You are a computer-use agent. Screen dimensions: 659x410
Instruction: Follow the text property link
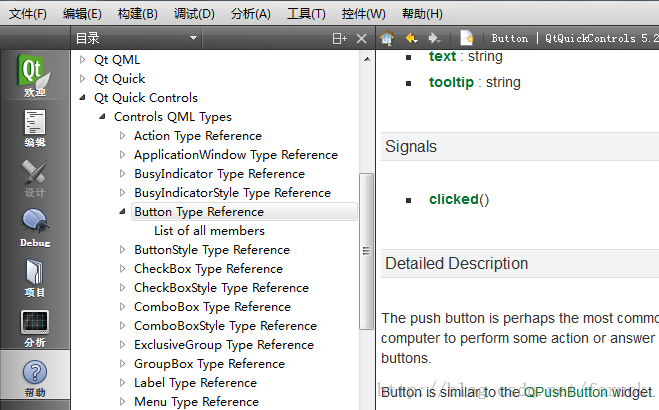click(442, 56)
